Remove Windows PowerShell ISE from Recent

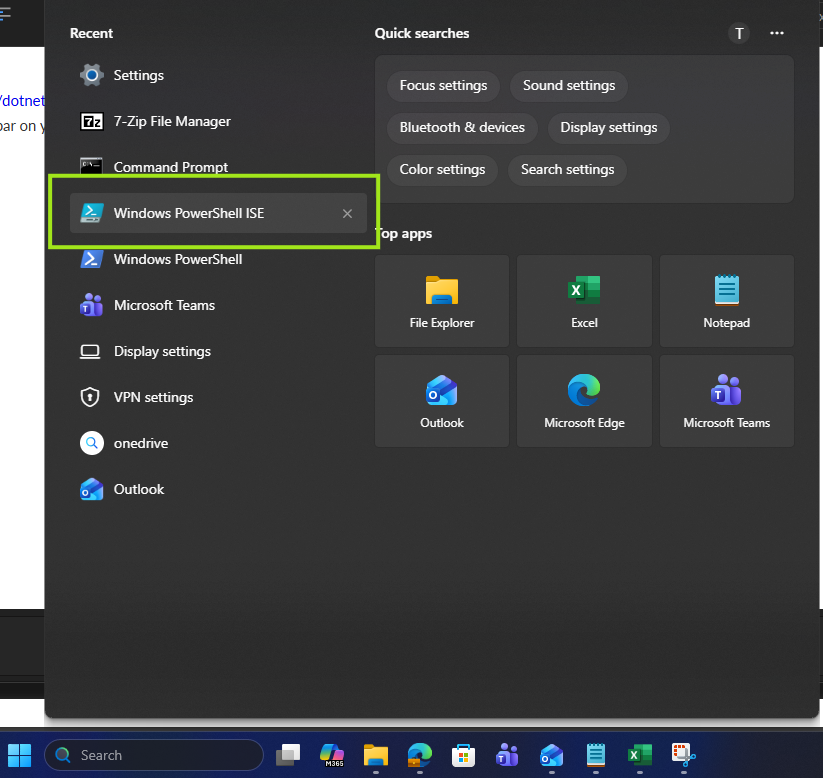click(x=347, y=213)
